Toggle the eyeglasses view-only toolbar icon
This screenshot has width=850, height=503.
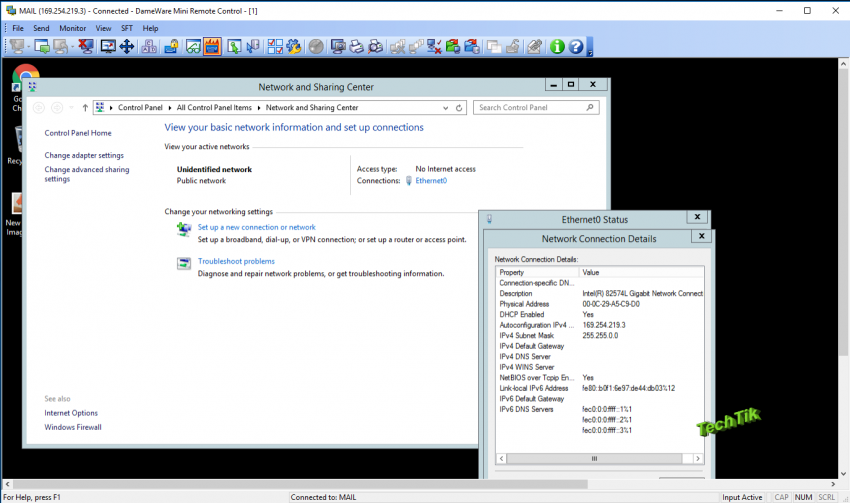tap(194, 47)
